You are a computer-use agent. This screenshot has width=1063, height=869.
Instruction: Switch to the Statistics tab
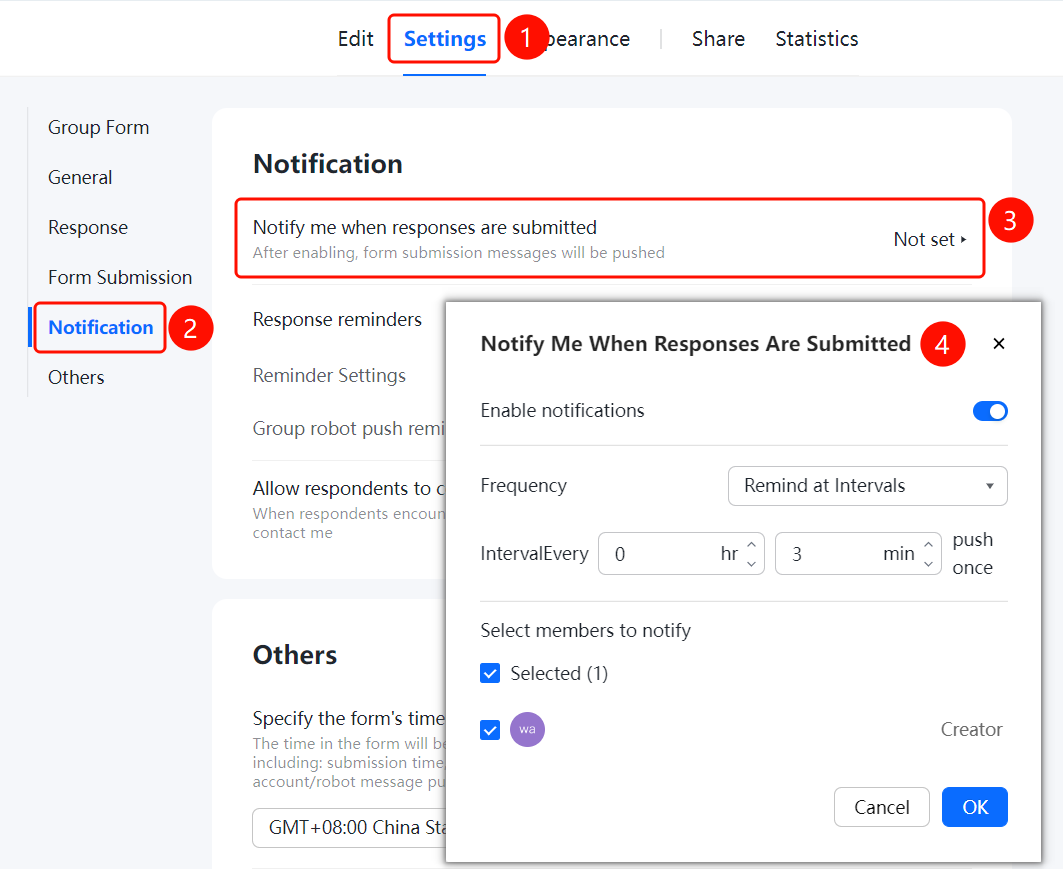(x=816, y=39)
